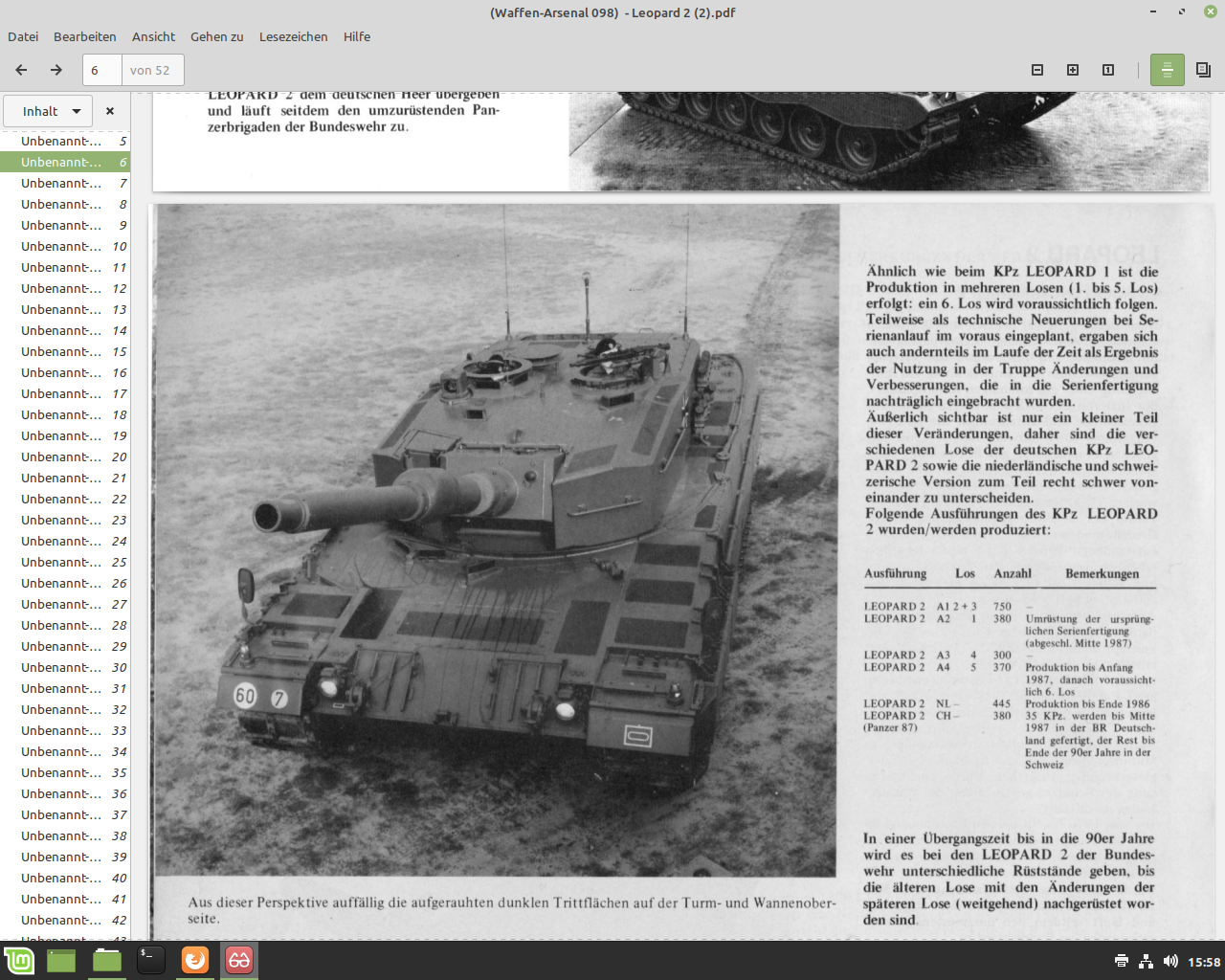Select outline entry for page 9
The image size is (1225, 980).
point(65,225)
